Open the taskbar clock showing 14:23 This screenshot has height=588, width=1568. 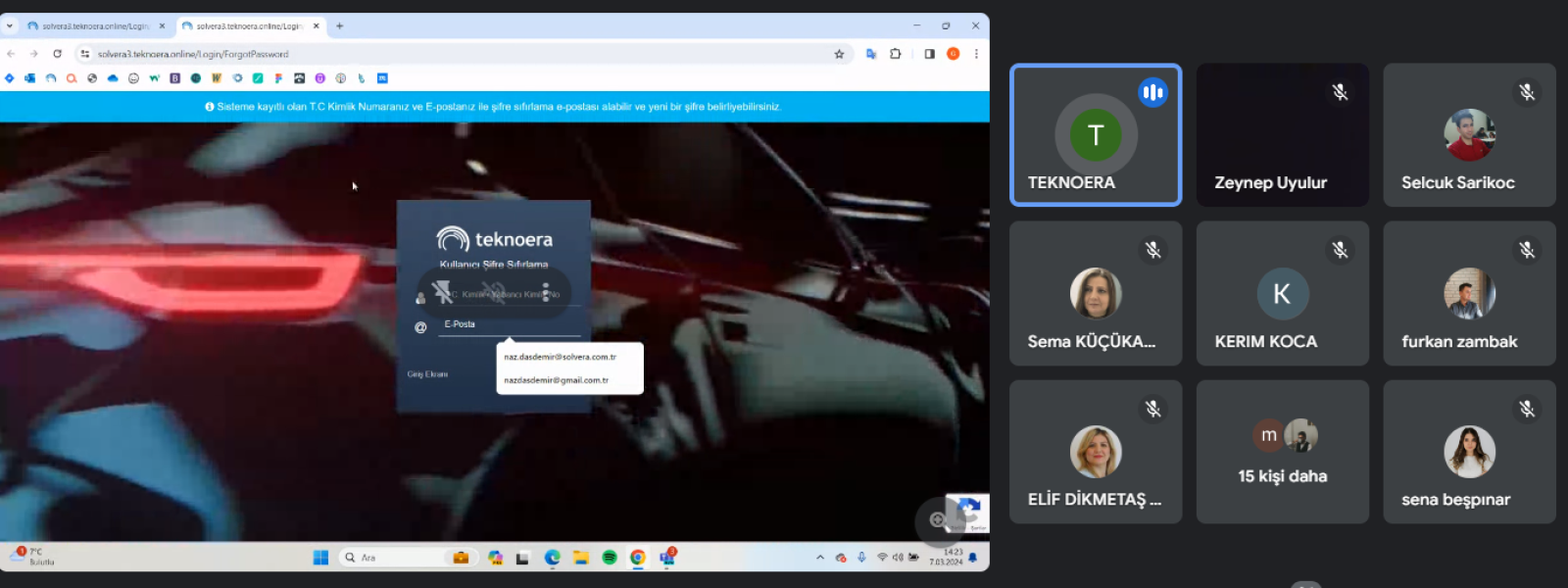pyautogui.click(x=947, y=557)
